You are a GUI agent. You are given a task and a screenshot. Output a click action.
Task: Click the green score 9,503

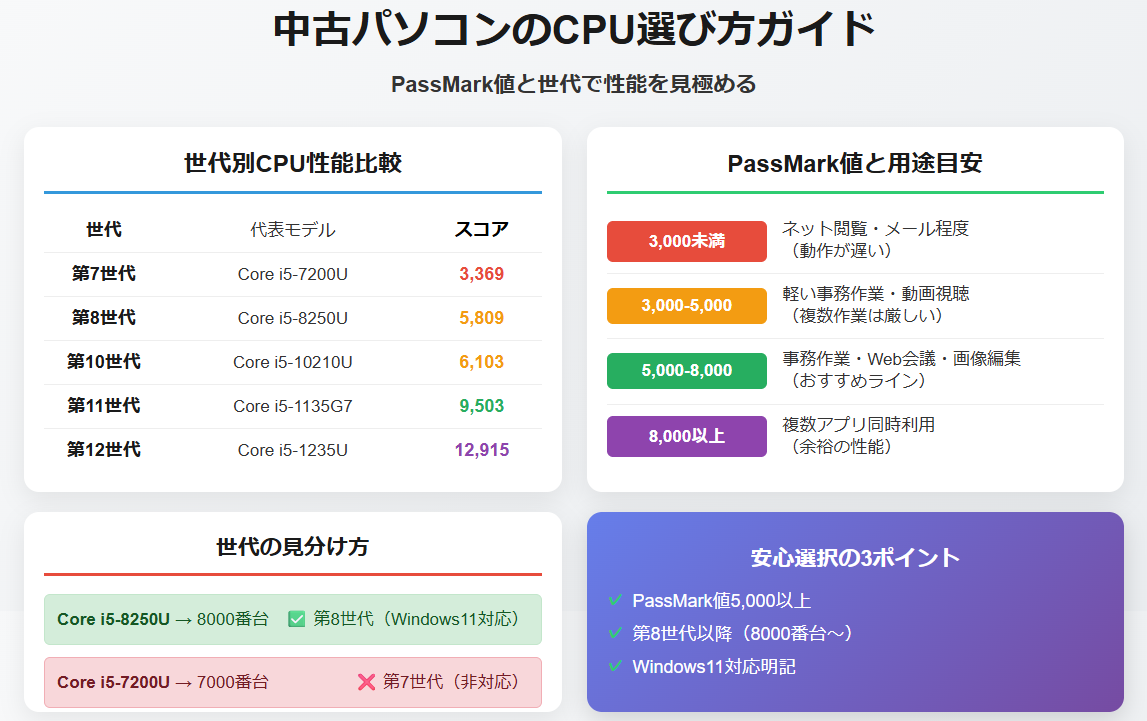[x=481, y=406]
